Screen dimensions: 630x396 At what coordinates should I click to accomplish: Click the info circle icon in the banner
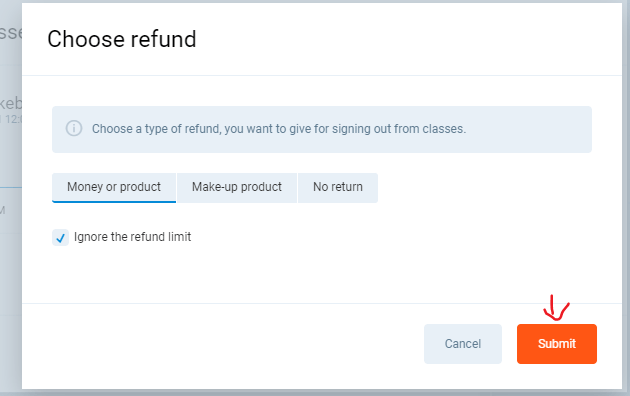tap(74, 129)
